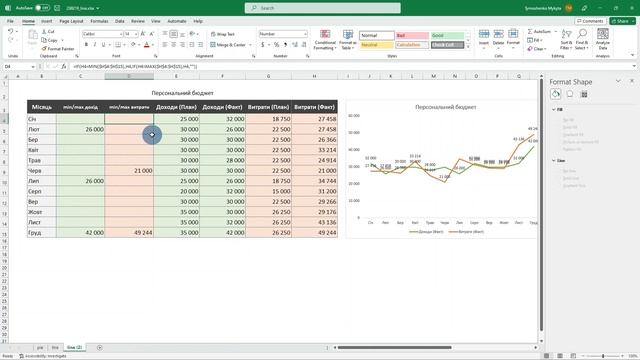Switch to the Page Layout tab
Viewport: 640px width, 360px height.
click(71, 21)
